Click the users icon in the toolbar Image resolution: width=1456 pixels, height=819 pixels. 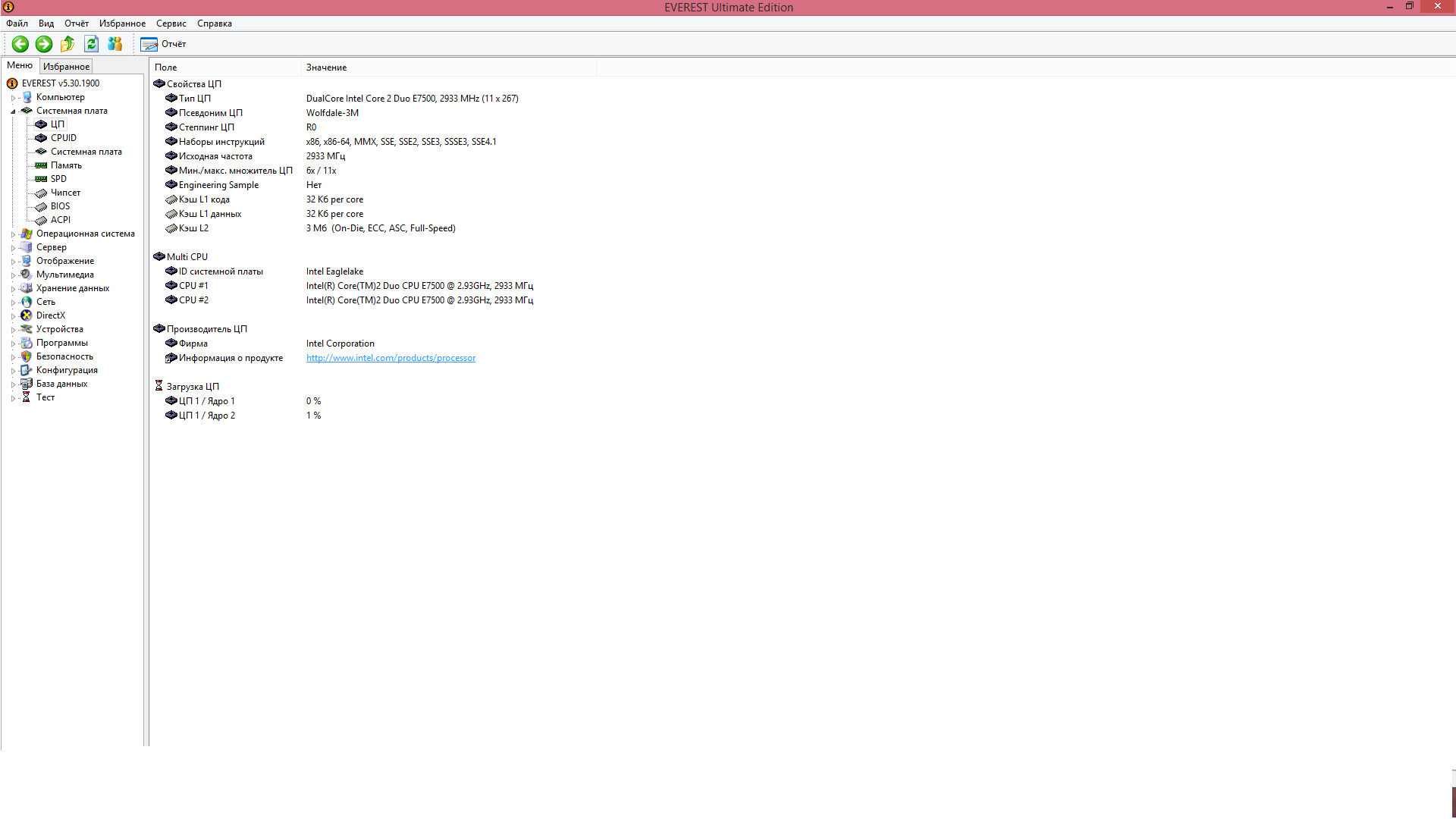point(115,44)
